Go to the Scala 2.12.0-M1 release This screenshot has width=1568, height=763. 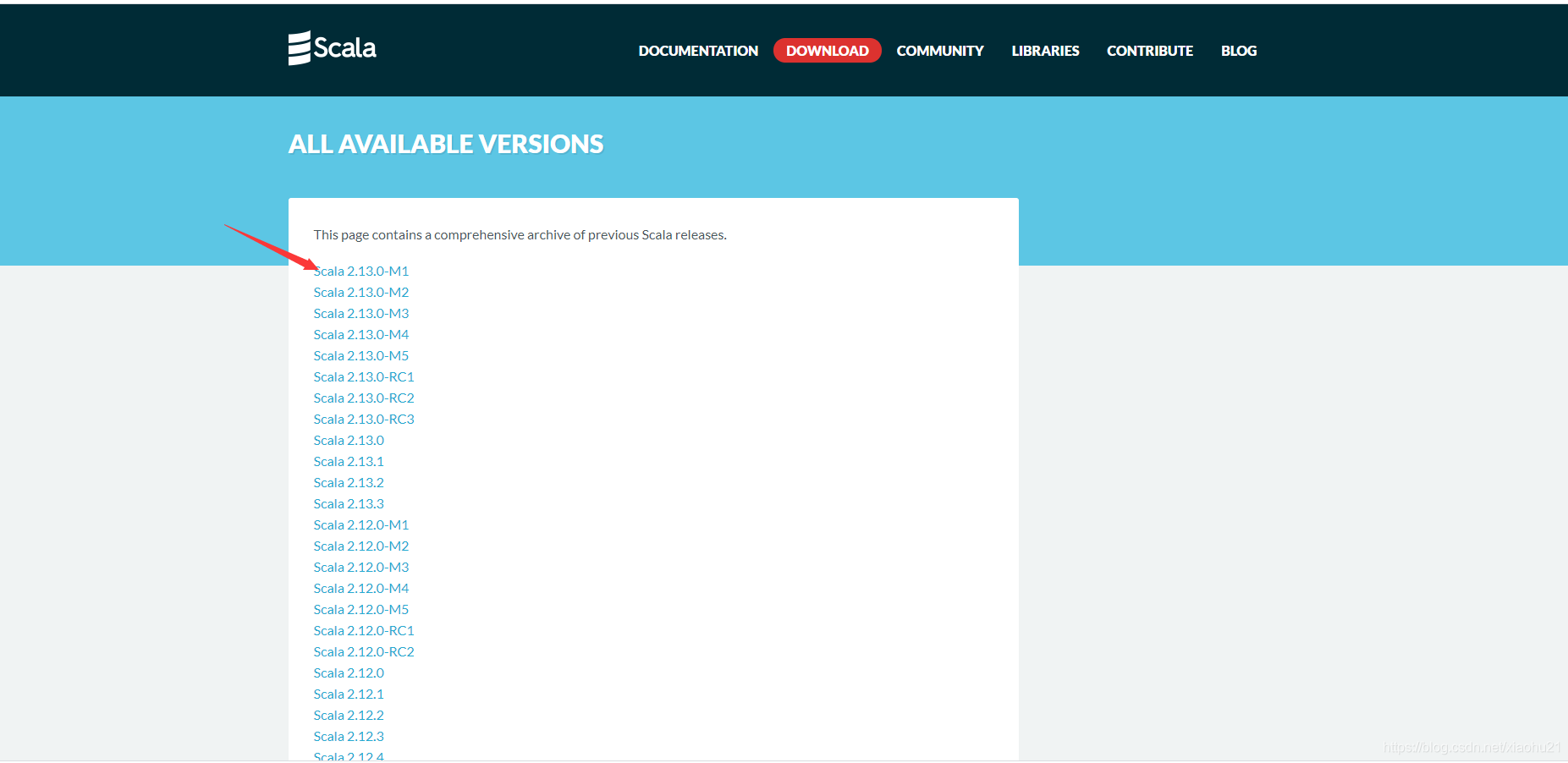tap(361, 524)
